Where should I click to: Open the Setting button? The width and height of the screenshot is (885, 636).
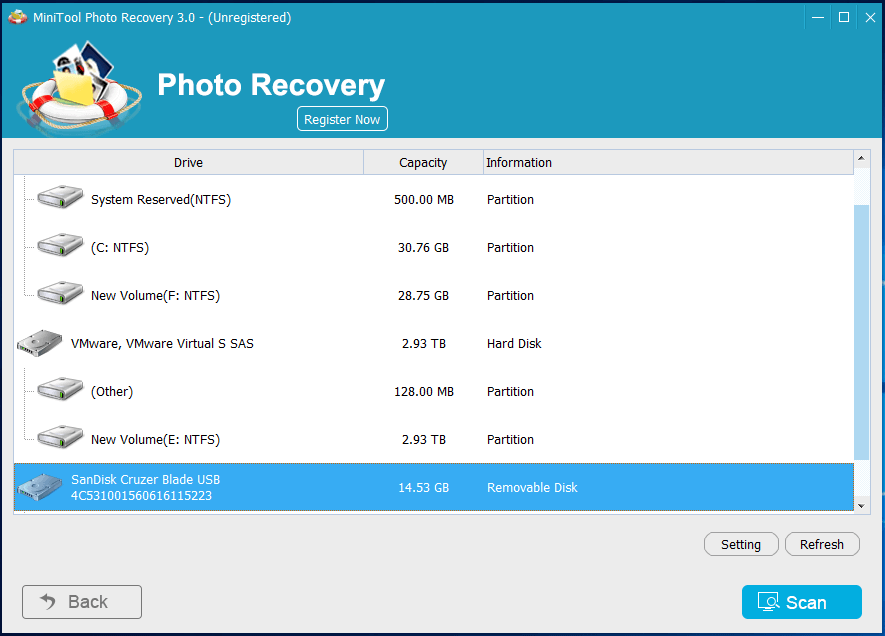point(741,545)
